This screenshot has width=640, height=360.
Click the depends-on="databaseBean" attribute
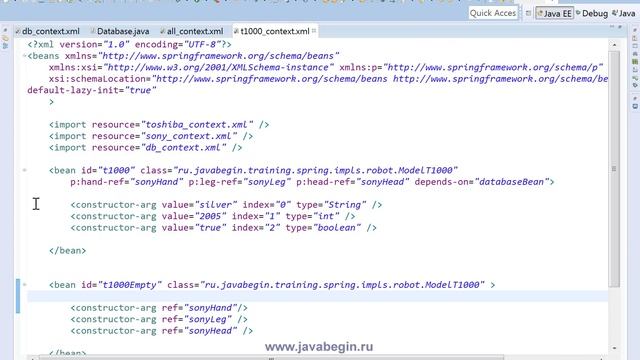pyautogui.click(x=482, y=182)
